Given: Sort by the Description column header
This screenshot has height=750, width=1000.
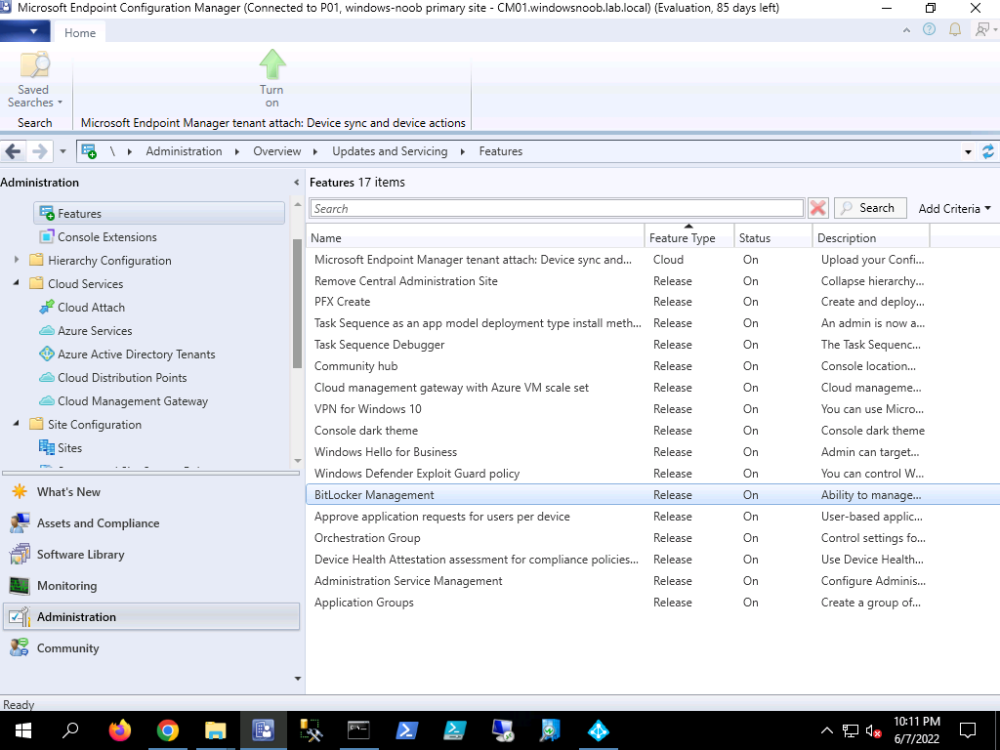Looking at the screenshot, I should (871, 238).
